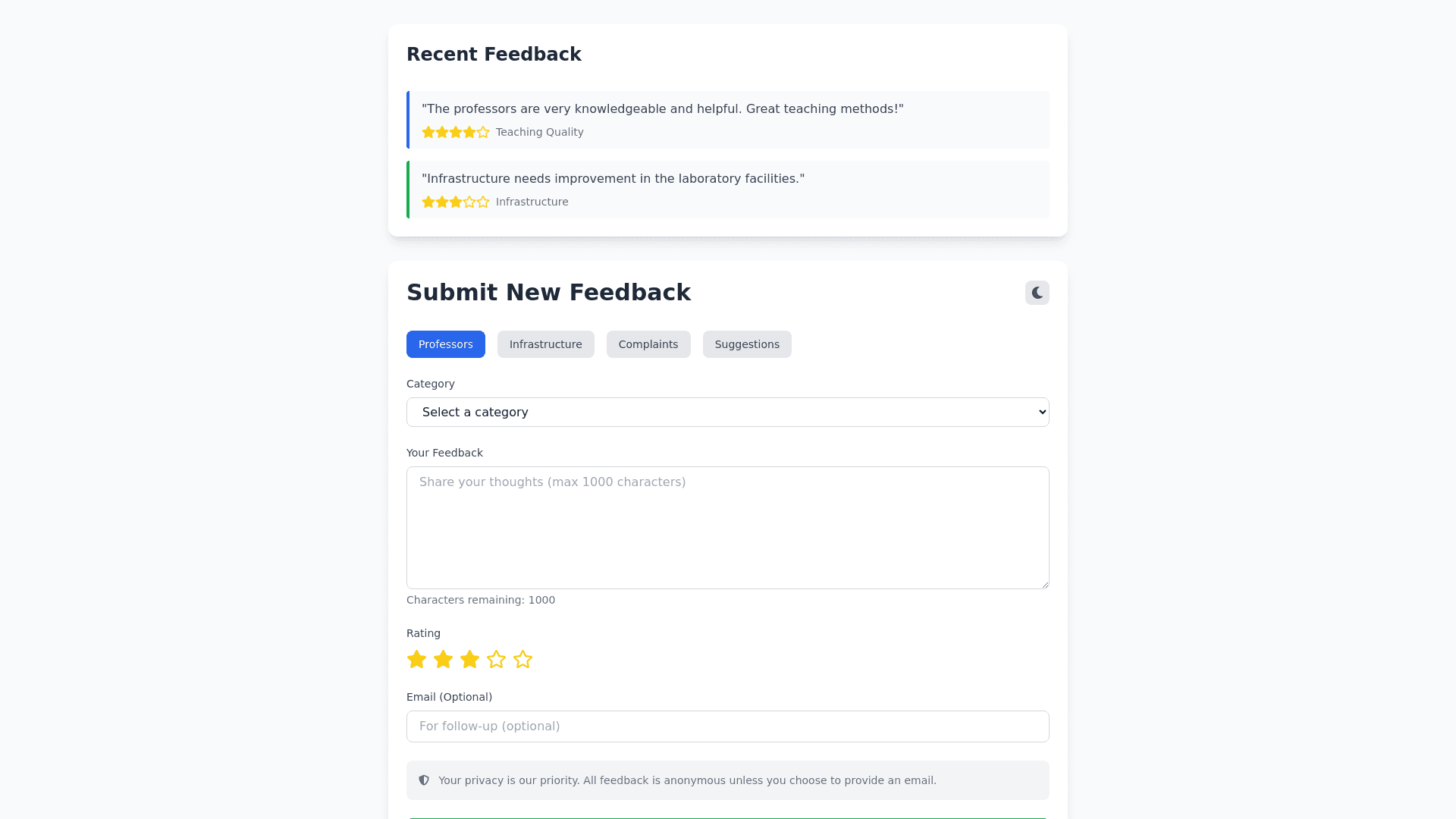The height and width of the screenshot is (819, 1456).
Task: Set rating to five stars
Action: [x=522, y=660]
